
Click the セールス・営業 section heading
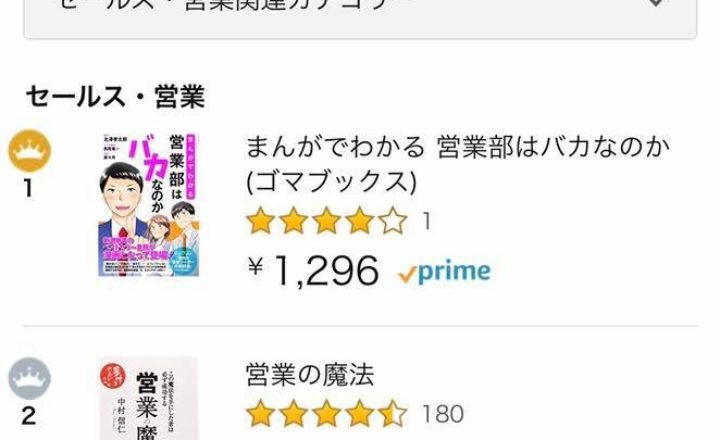click(115, 97)
